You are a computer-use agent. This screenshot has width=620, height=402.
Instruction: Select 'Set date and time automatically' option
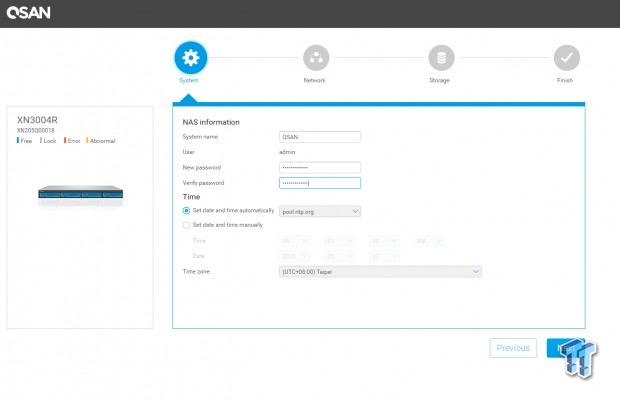click(x=186, y=211)
